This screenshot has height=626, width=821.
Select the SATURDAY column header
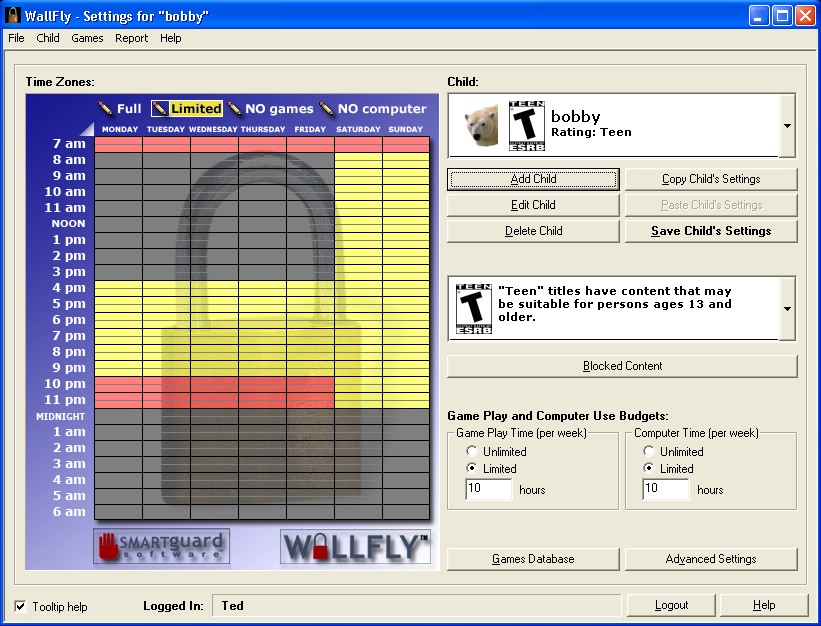coord(358,129)
